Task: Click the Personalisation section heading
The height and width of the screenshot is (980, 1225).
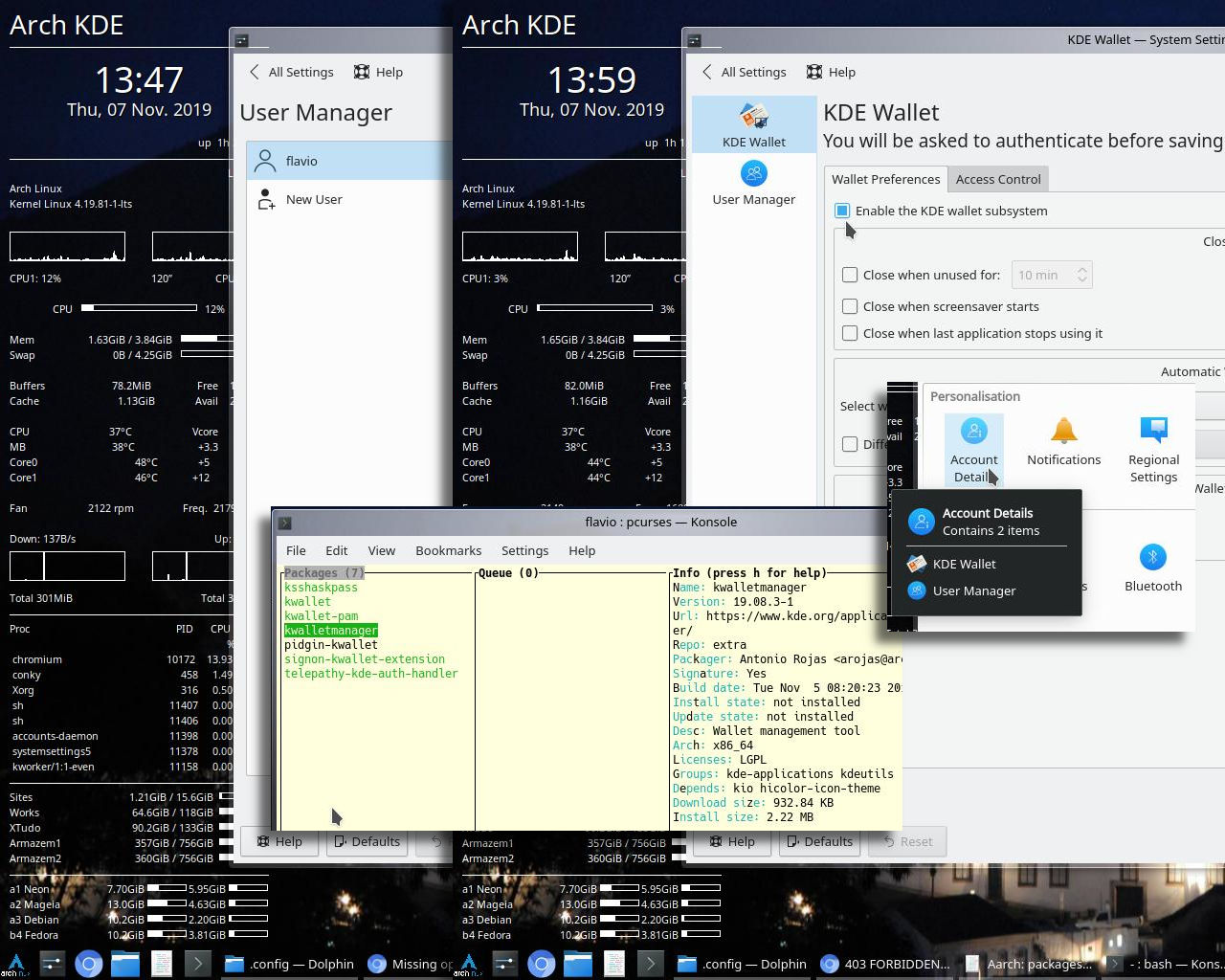Action: [975, 396]
